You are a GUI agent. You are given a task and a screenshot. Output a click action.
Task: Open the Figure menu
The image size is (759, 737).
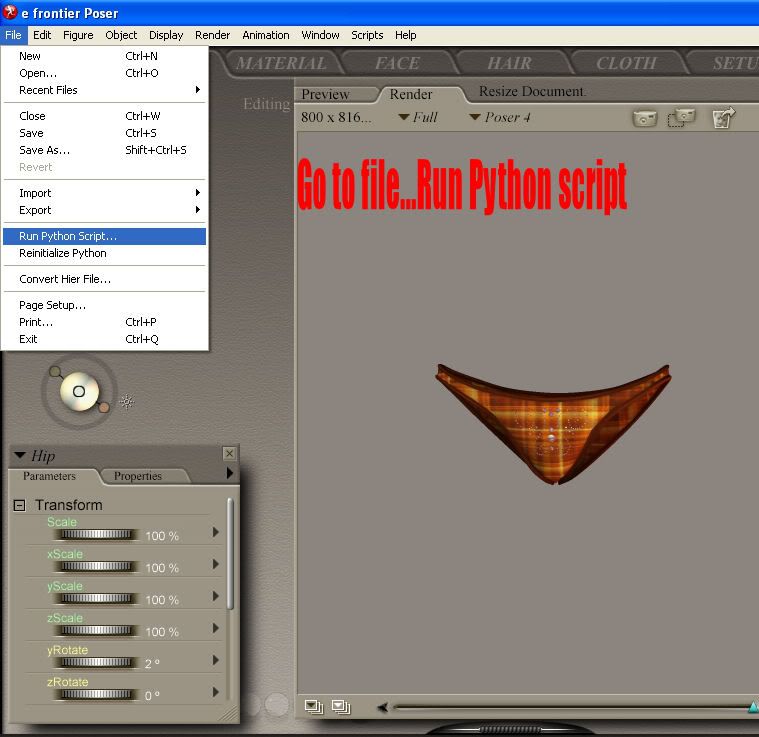(78, 35)
